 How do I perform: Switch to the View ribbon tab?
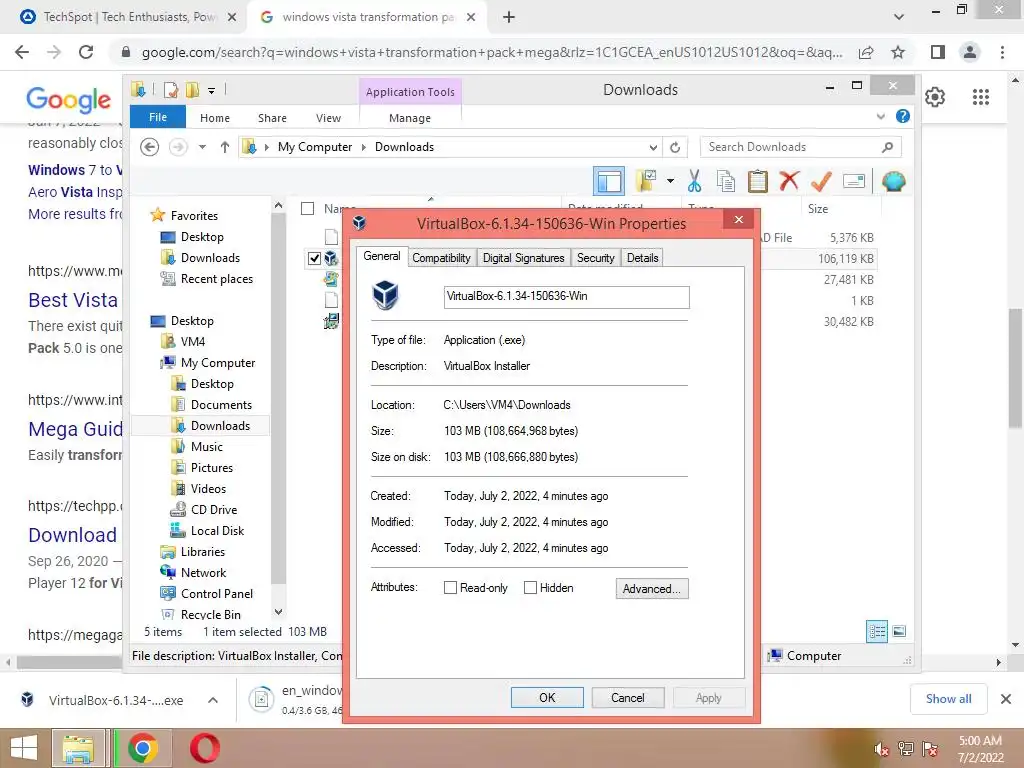pos(328,118)
